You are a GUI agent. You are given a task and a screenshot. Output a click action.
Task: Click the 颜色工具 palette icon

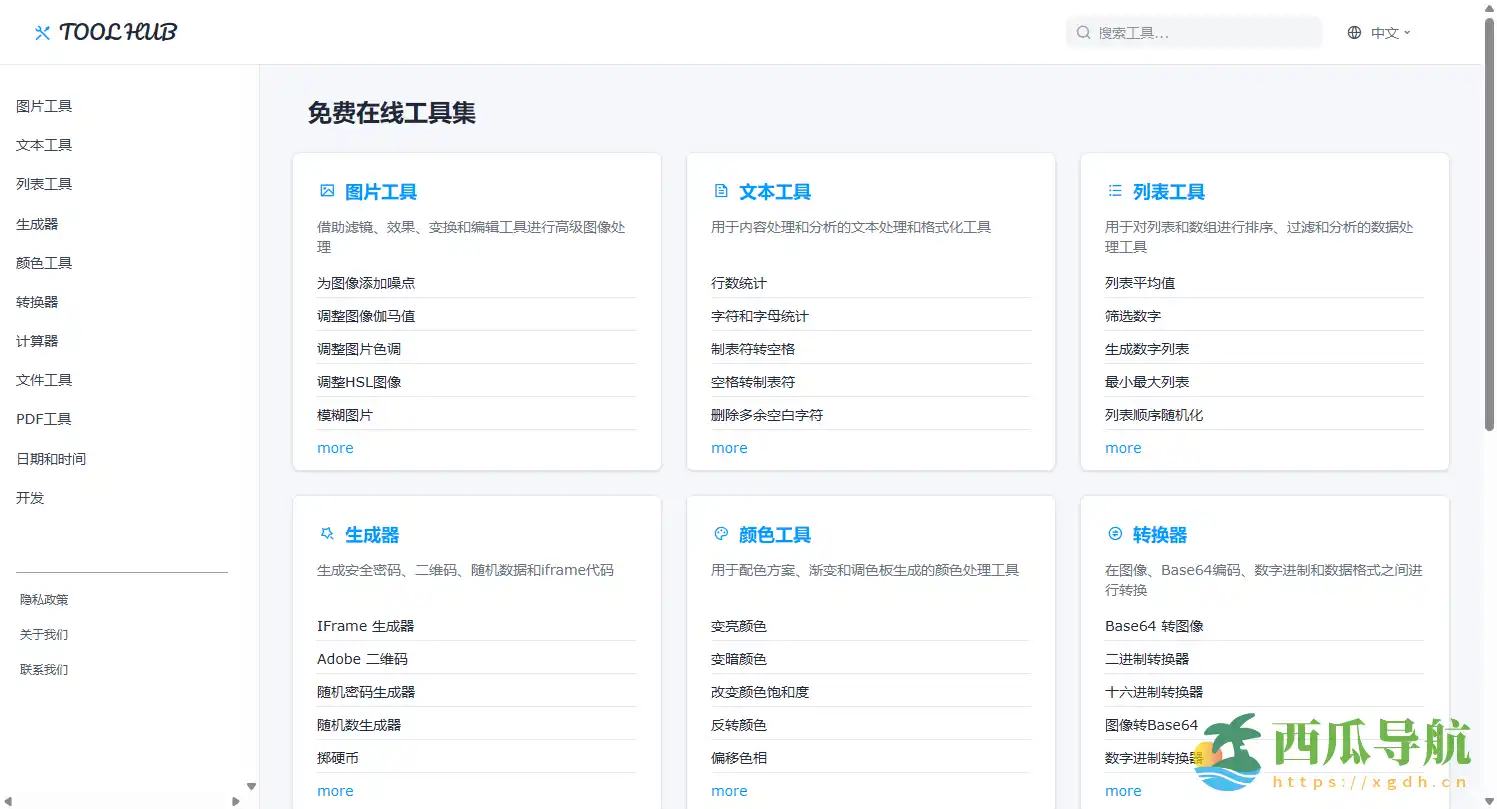[x=721, y=534]
